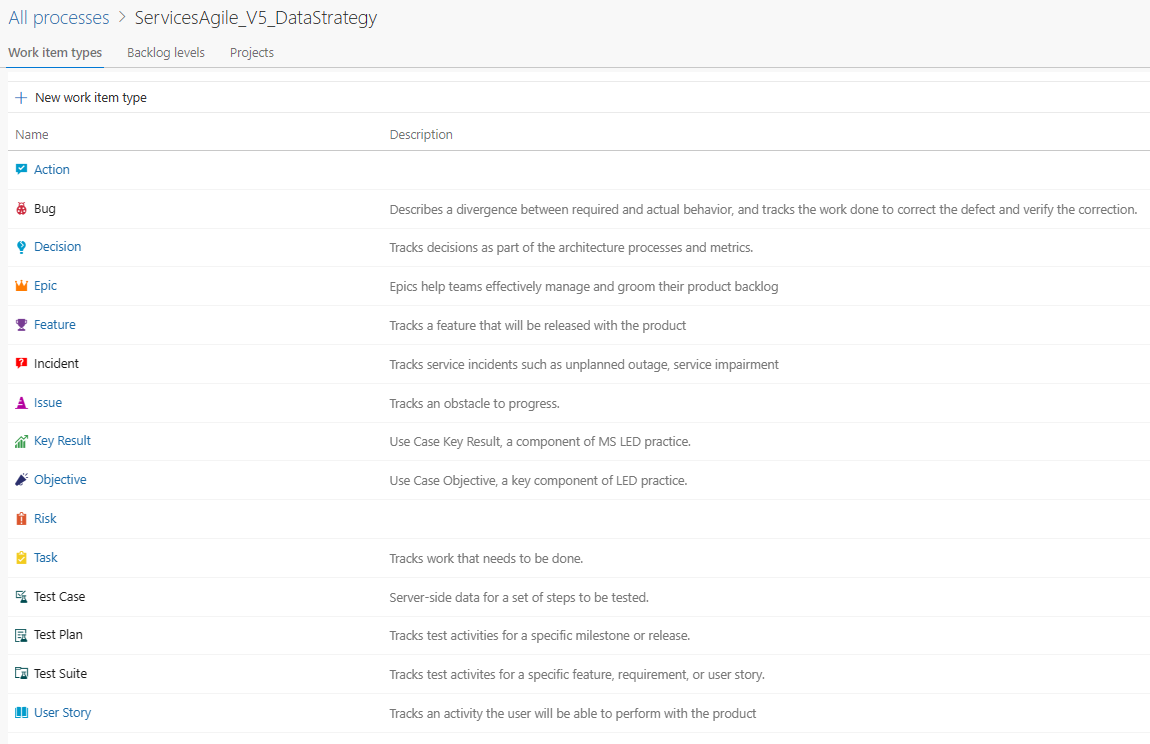Open the Action work item type

(x=52, y=169)
